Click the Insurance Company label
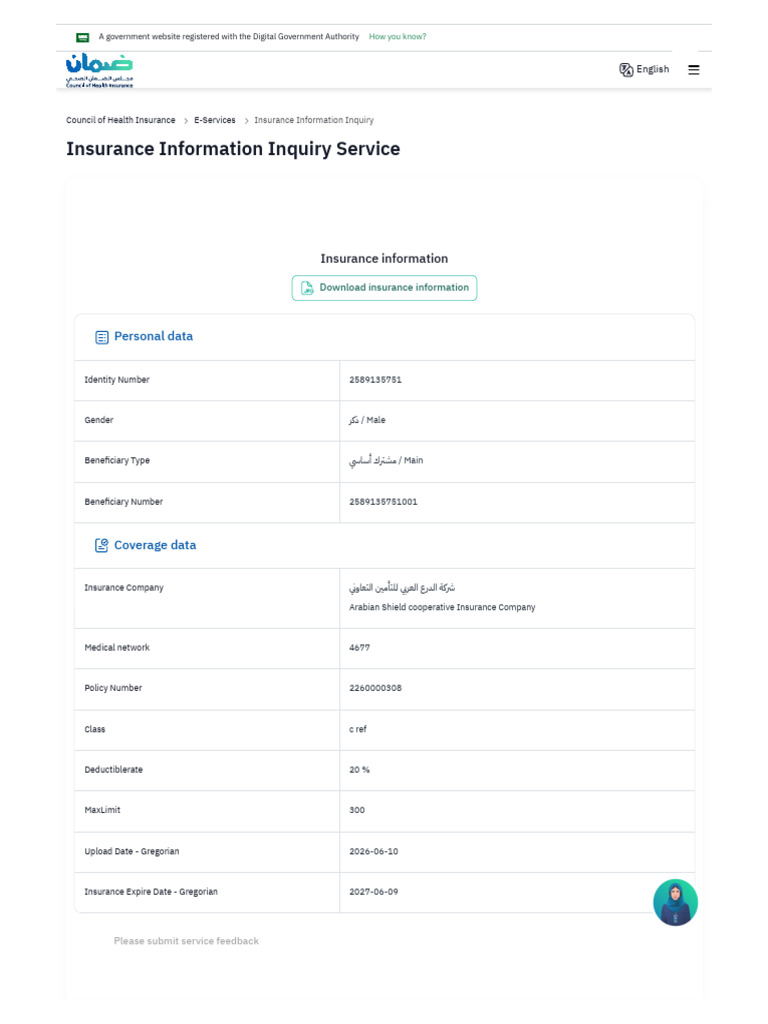 tap(124, 588)
